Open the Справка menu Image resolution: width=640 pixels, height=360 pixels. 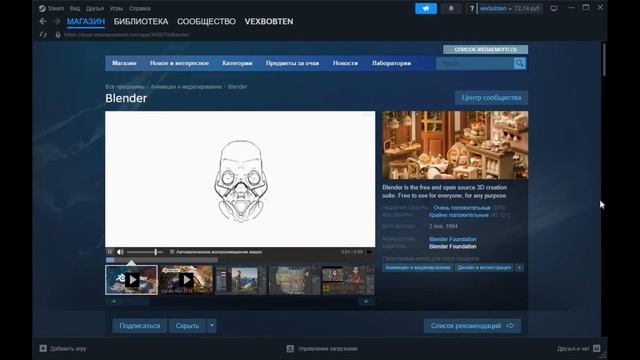coord(140,8)
